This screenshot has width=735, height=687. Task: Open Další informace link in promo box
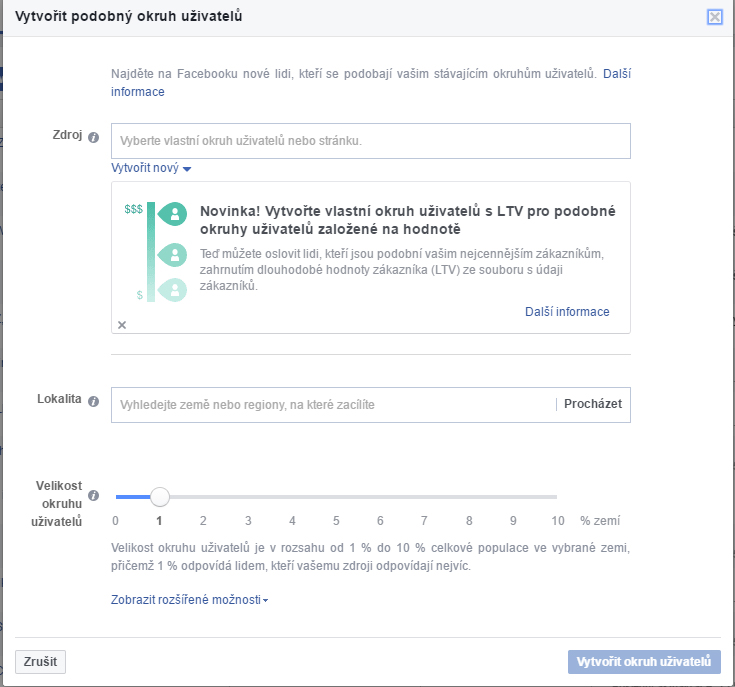(567, 312)
